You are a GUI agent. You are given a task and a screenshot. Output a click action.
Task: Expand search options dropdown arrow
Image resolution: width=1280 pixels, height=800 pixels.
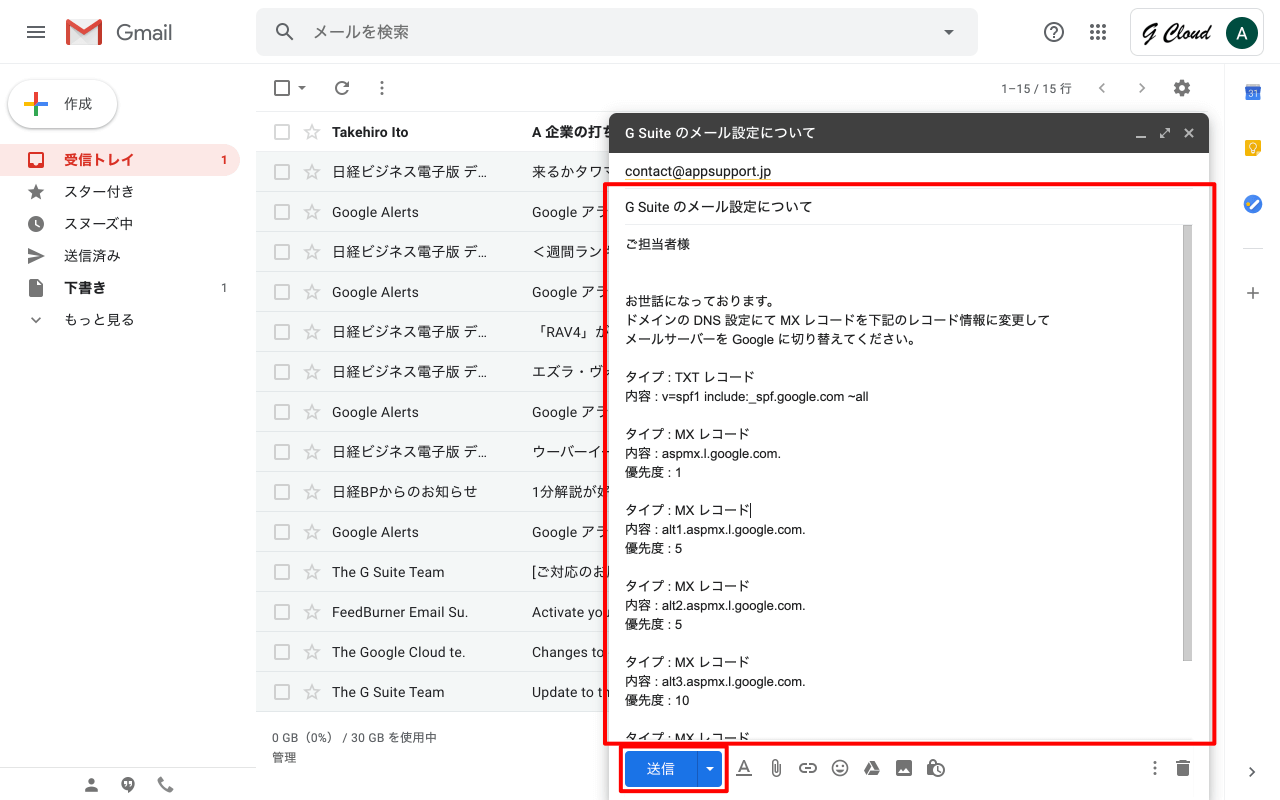(x=949, y=32)
